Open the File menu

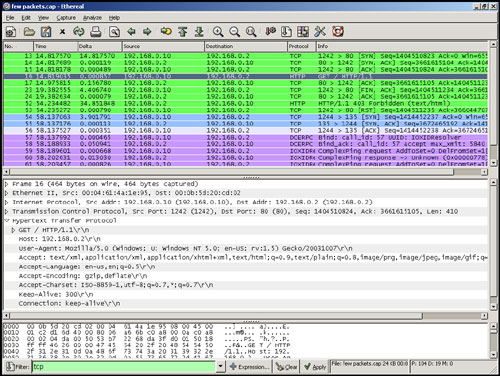coord(10,18)
